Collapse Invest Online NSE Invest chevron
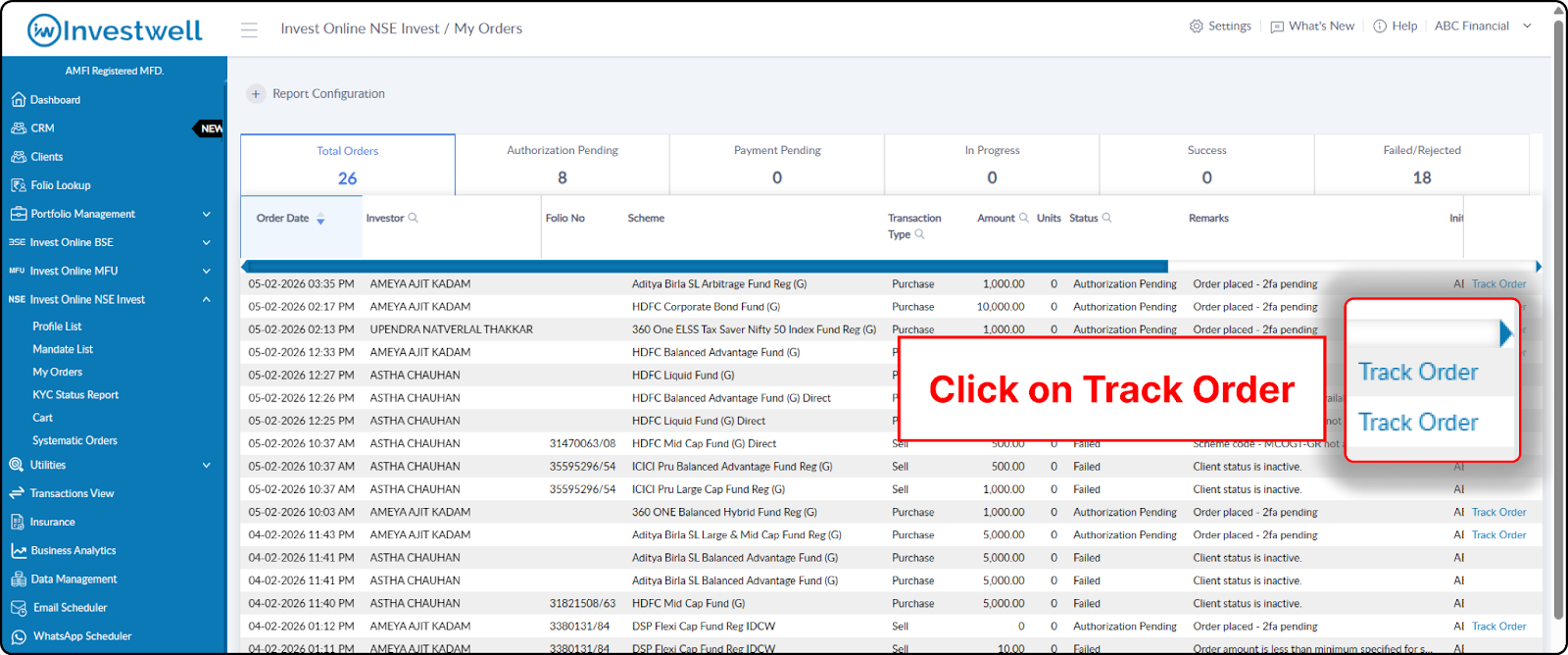The image size is (1568, 655). coord(207,300)
